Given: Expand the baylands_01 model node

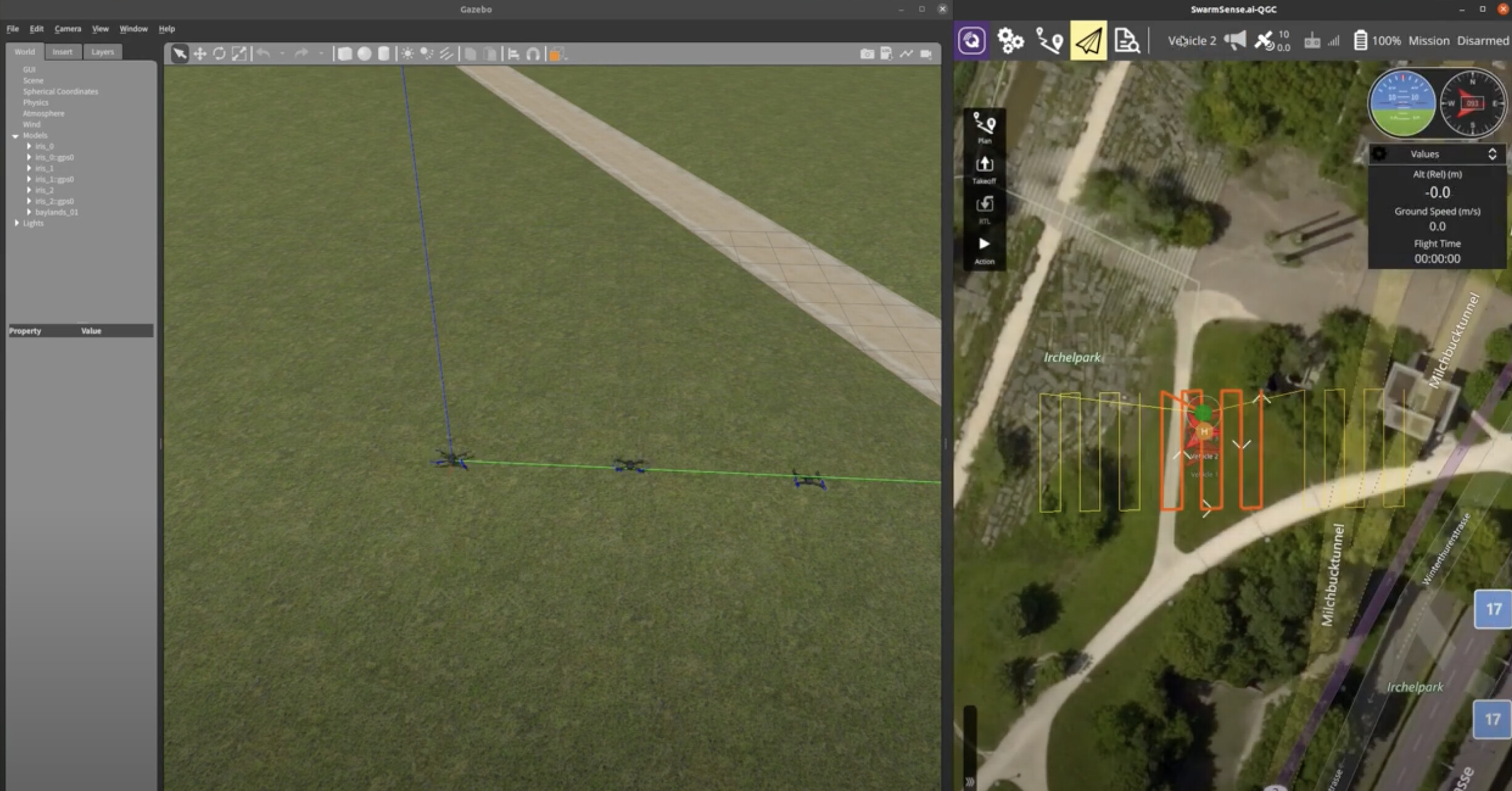Looking at the screenshot, I should click(x=29, y=212).
